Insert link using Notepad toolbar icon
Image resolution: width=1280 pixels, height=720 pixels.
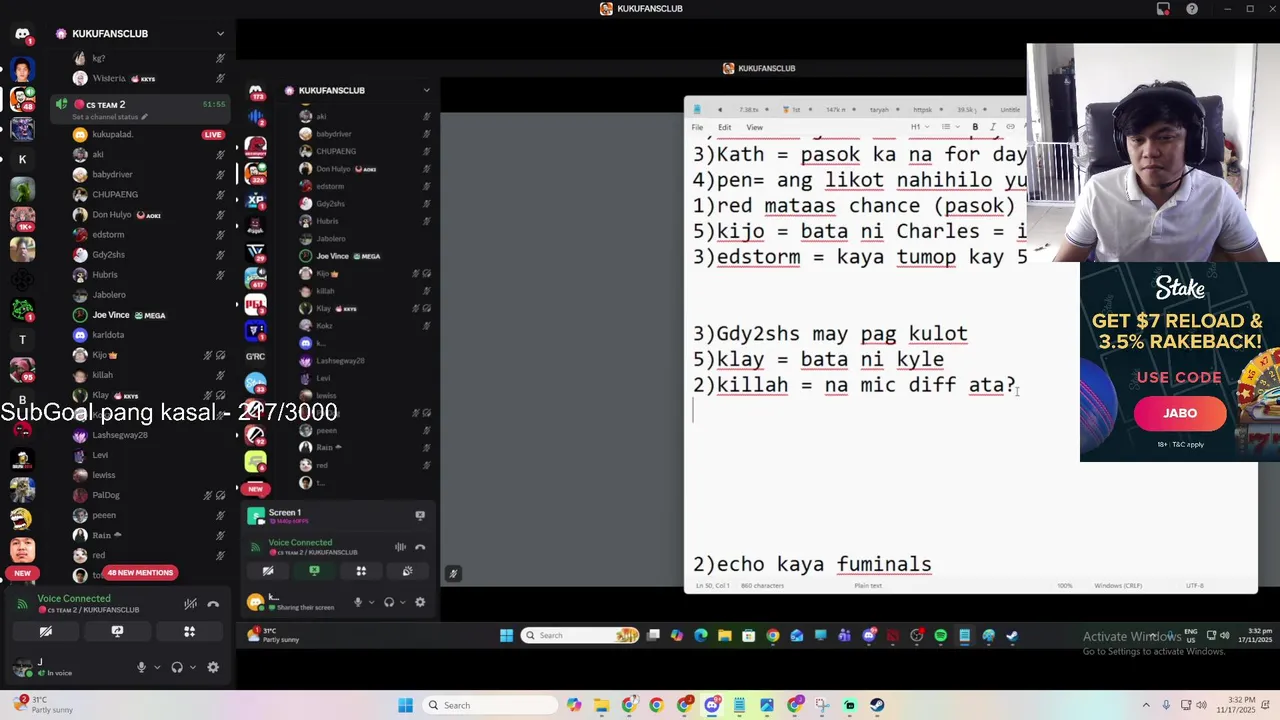(1010, 127)
